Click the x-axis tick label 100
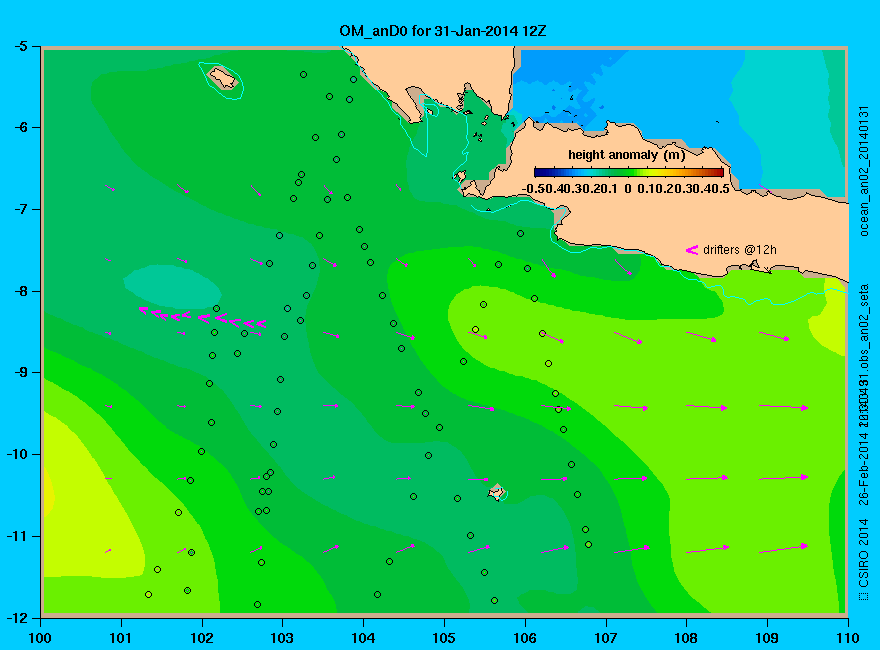The image size is (880, 650). click(40, 638)
